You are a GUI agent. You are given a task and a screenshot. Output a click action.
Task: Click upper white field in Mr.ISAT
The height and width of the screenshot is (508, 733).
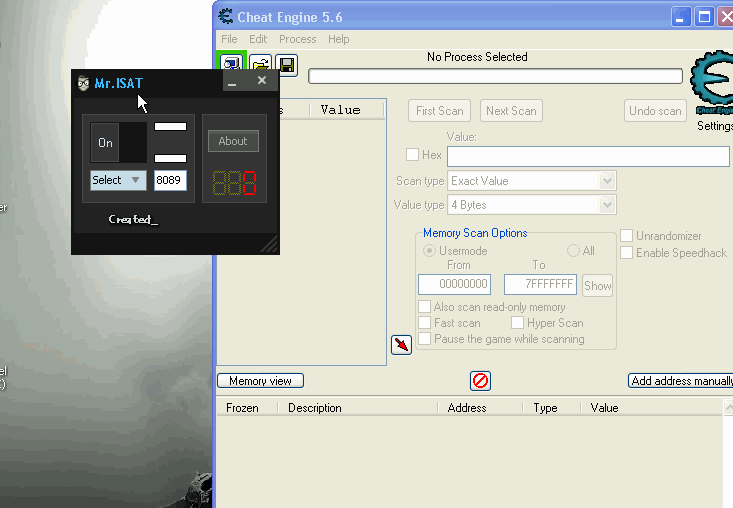pos(171,127)
